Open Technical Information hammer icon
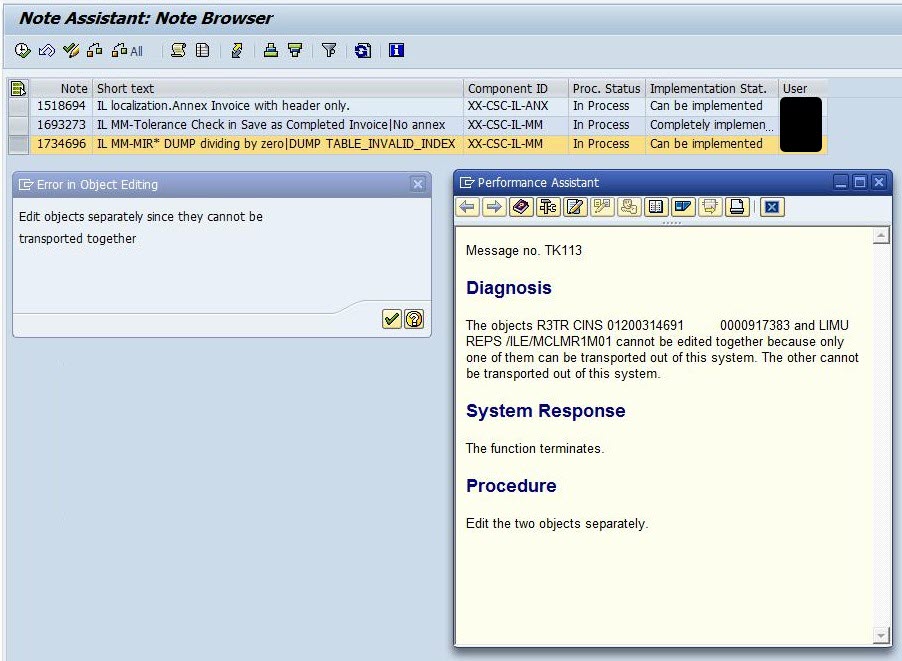 tap(548, 207)
